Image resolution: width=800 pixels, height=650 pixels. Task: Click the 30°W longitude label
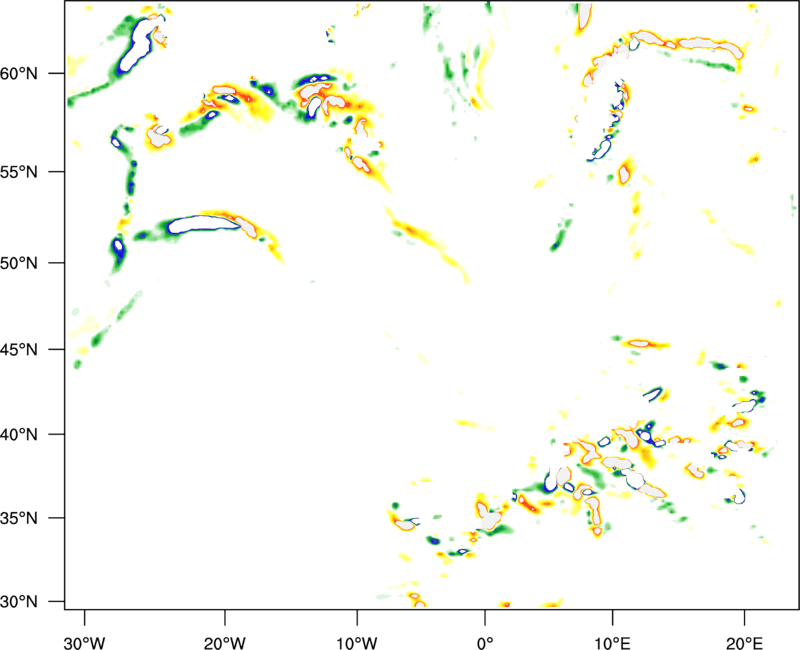[x=84, y=643]
